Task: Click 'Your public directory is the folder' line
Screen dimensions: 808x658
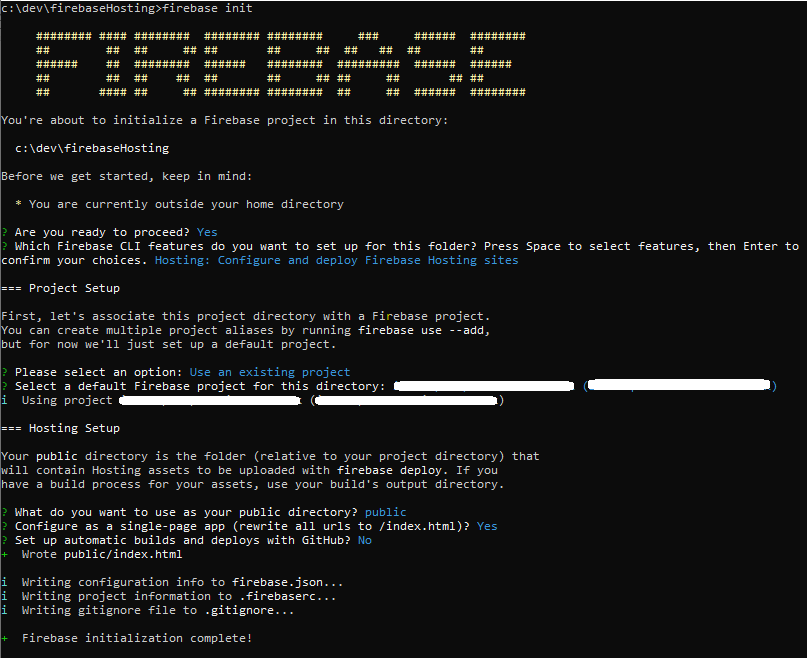Action: point(270,457)
